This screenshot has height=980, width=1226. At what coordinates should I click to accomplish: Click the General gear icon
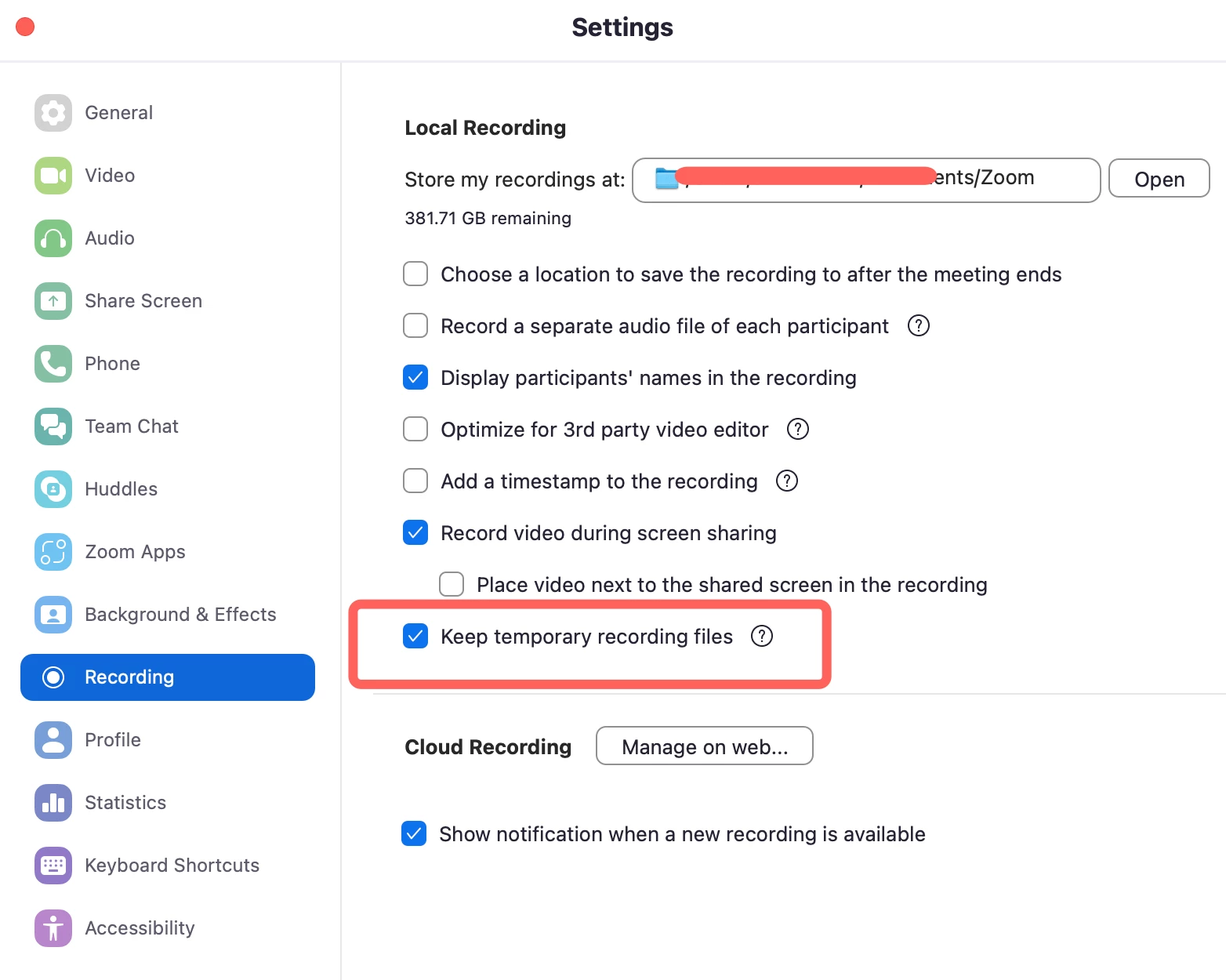click(x=53, y=113)
